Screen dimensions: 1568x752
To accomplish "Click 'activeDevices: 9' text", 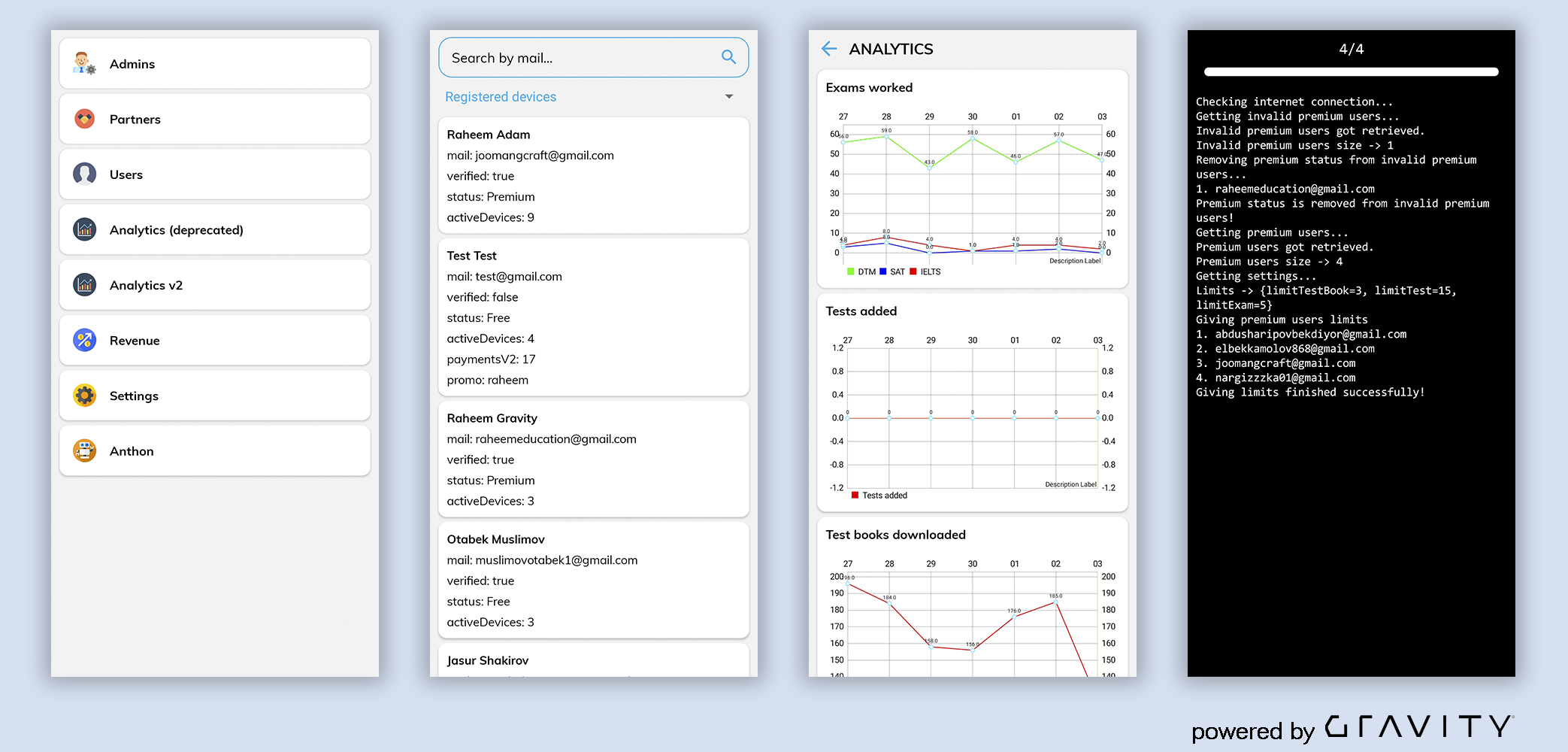I will coord(491,217).
